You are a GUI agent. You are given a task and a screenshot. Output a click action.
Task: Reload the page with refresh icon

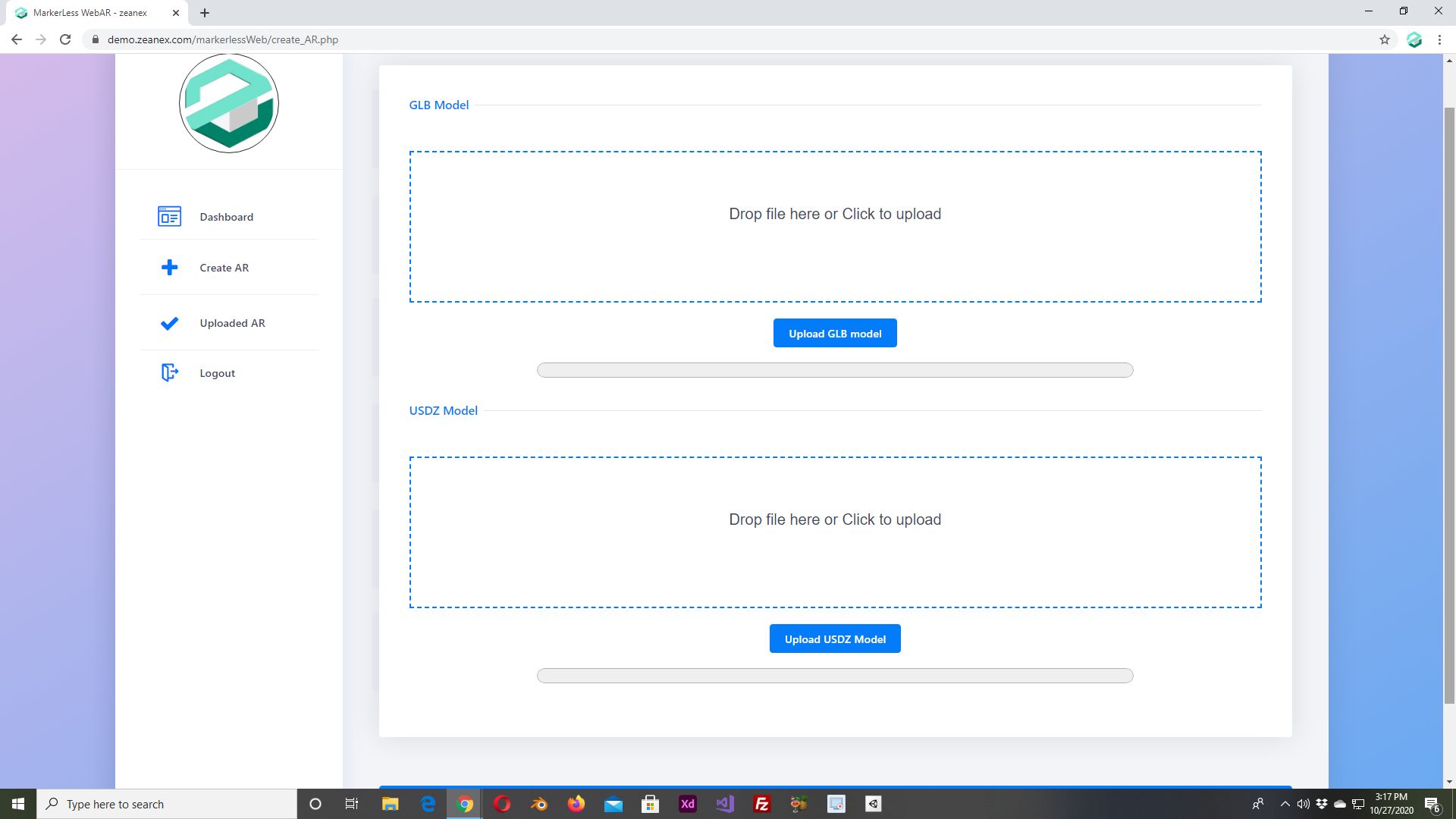coord(65,39)
